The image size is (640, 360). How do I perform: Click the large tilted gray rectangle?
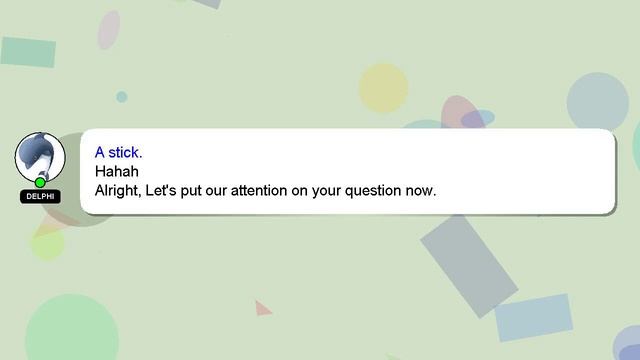[x=469, y=266]
